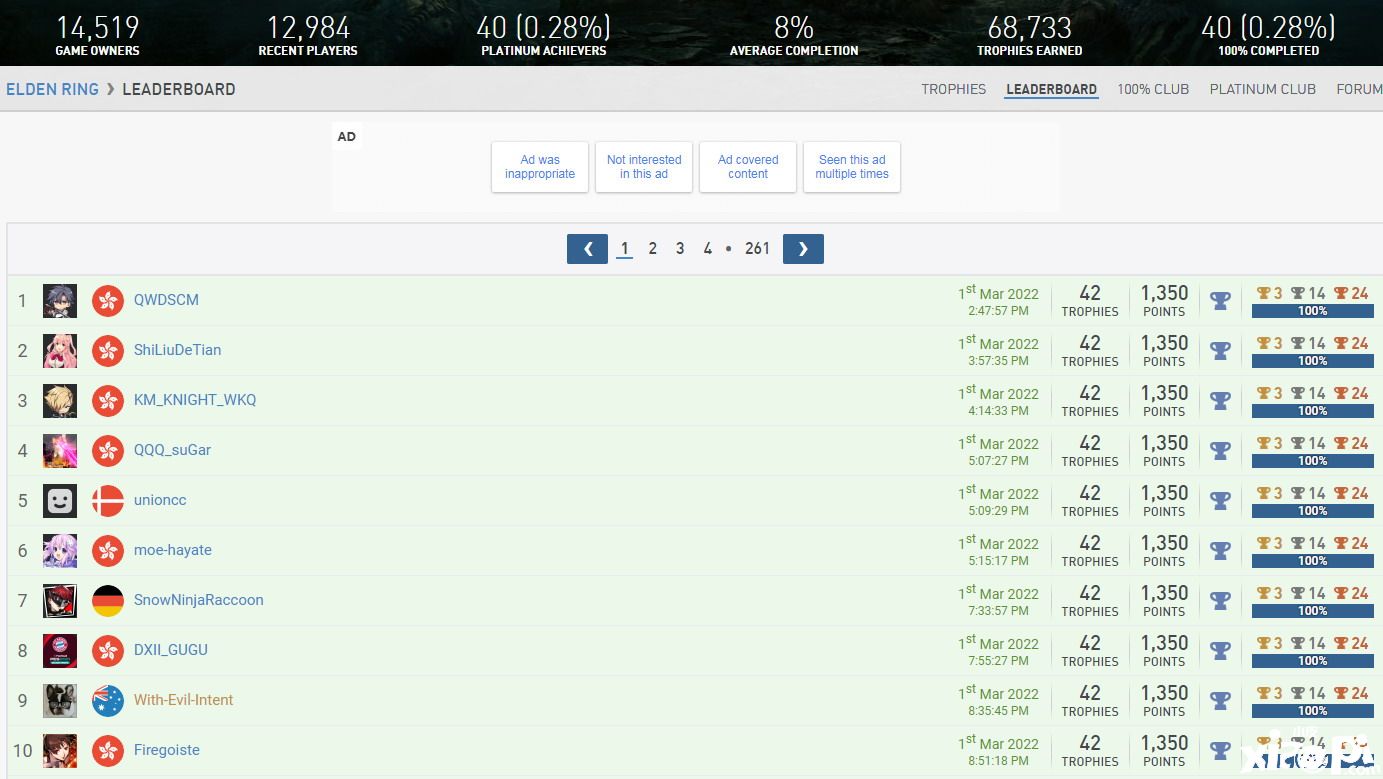1383x779 pixels.
Task: Open the Platinum Club tab
Action: click(1263, 89)
